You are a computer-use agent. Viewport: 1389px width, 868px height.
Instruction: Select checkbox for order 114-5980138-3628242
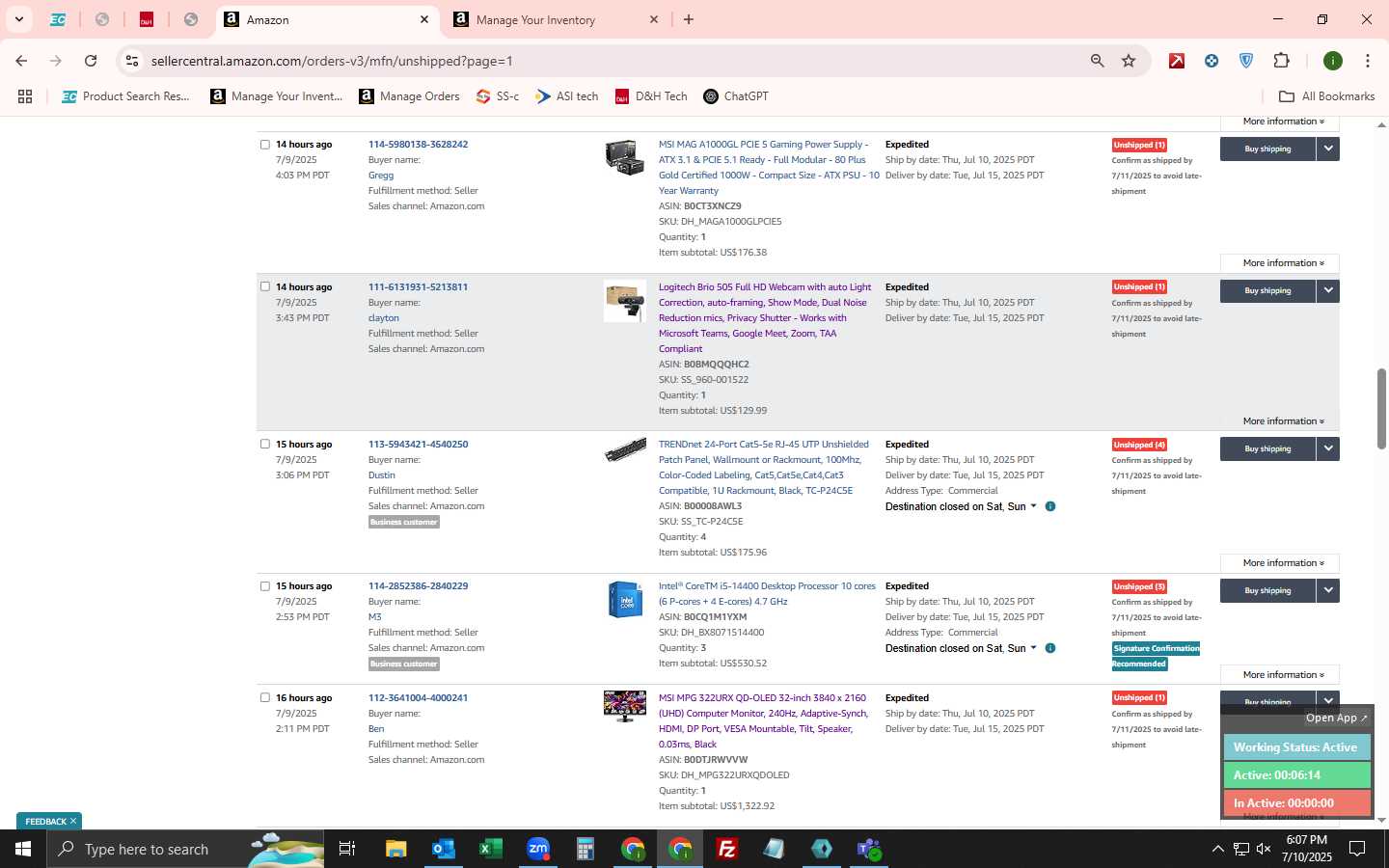(265, 145)
